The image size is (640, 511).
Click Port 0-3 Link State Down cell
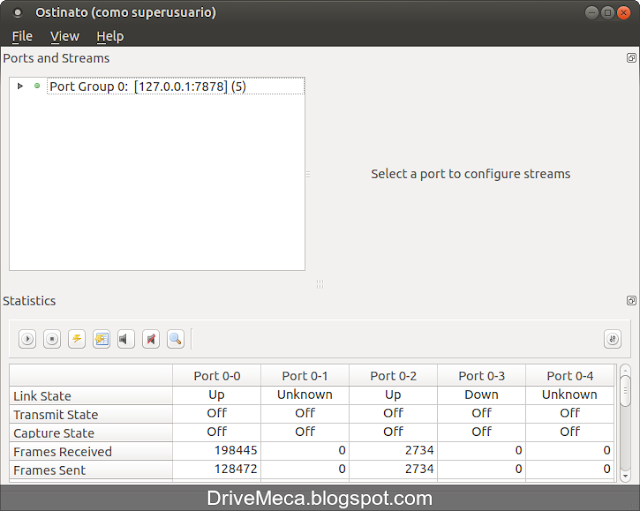pos(482,395)
